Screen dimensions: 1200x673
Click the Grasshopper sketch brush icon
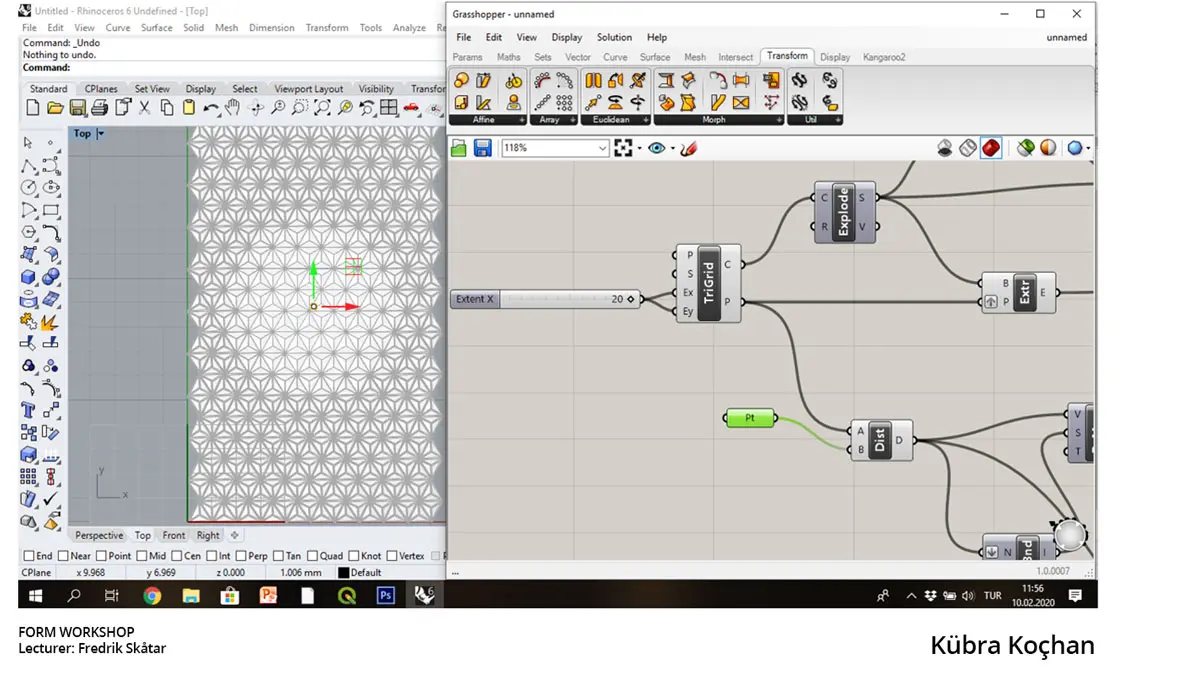688,148
